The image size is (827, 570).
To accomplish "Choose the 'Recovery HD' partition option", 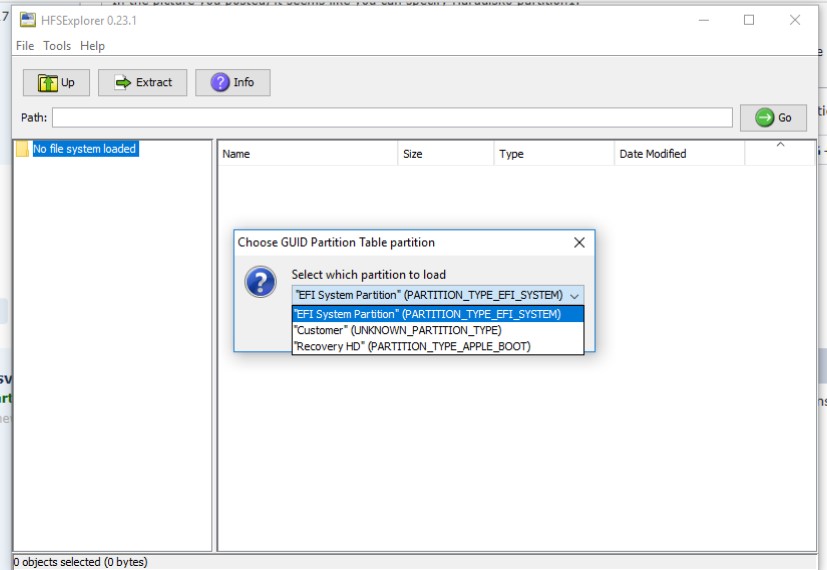I will (438, 346).
